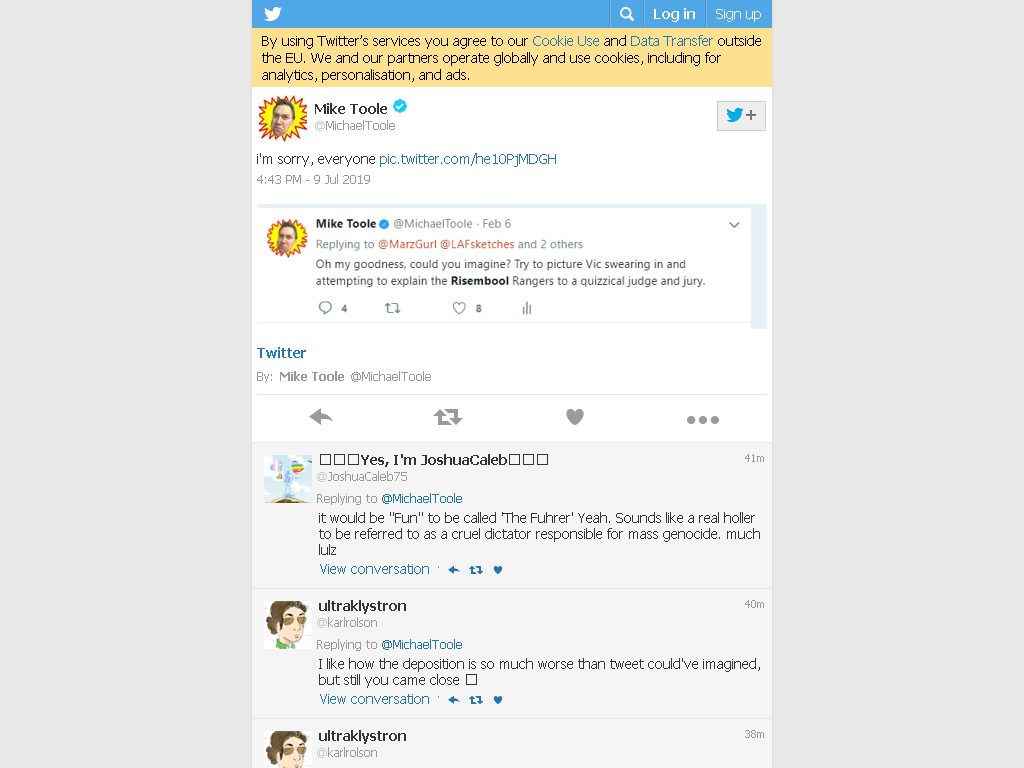Like JoshuaCaleb's reply with small heart
The image size is (1024, 768).
coord(498,569)
